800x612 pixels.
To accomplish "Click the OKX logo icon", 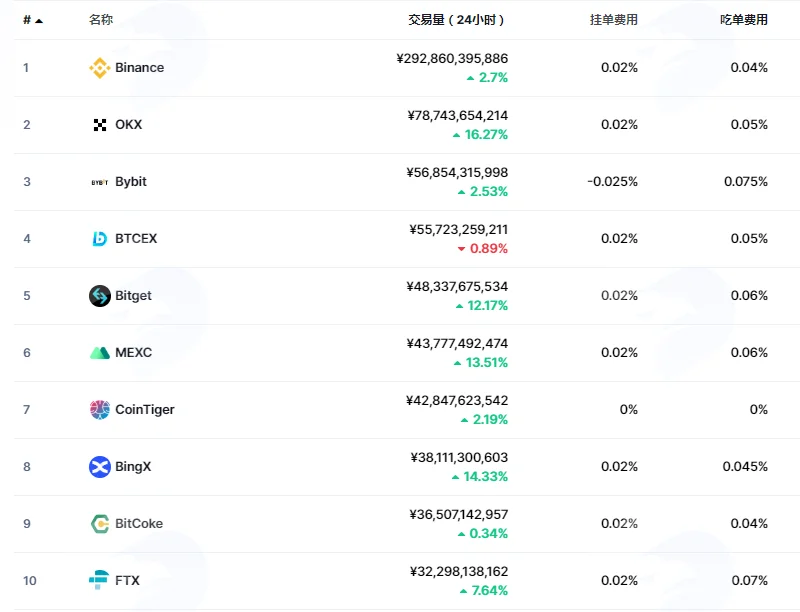I will (x=99, y=125).
